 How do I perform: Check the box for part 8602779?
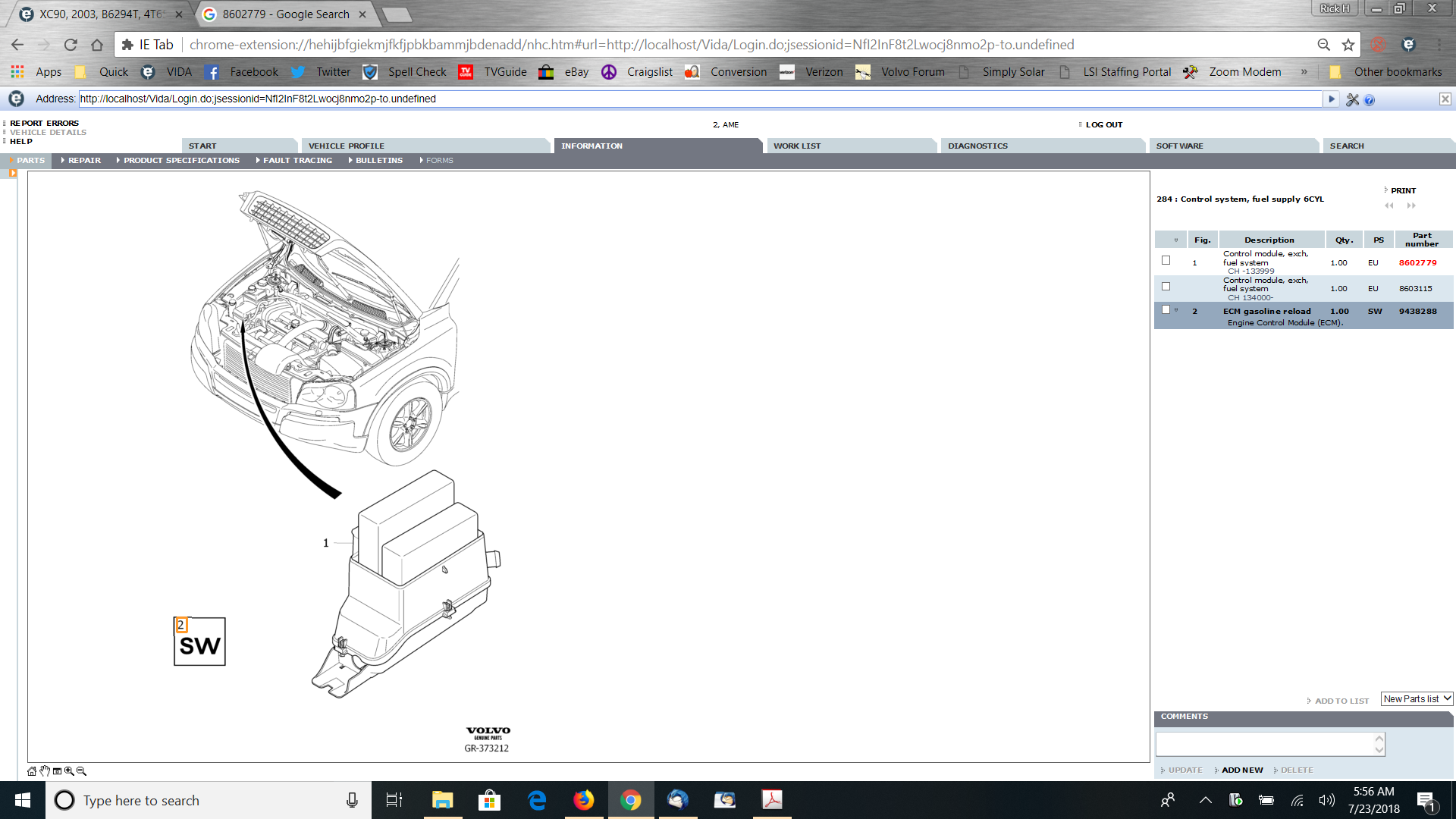point(1166,260)
